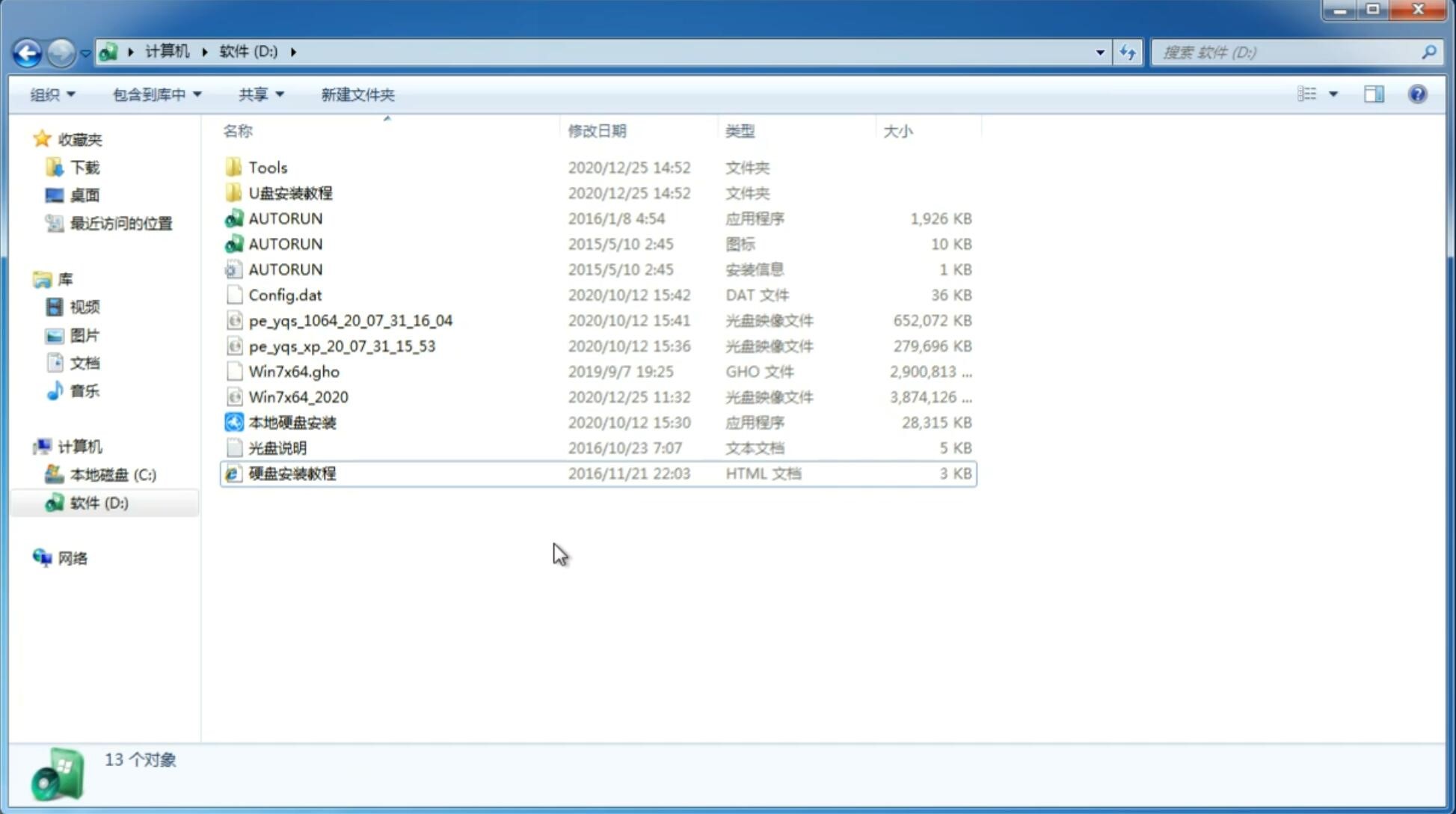Click the back navigation arrow button

coord(27,51)
